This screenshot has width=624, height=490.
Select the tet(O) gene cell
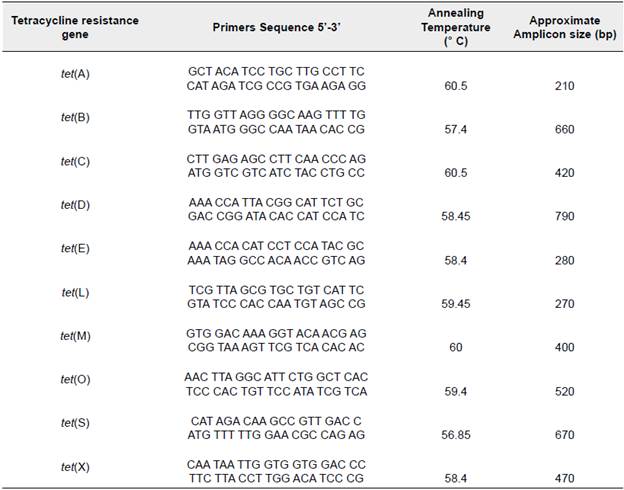tap(76, 379)
